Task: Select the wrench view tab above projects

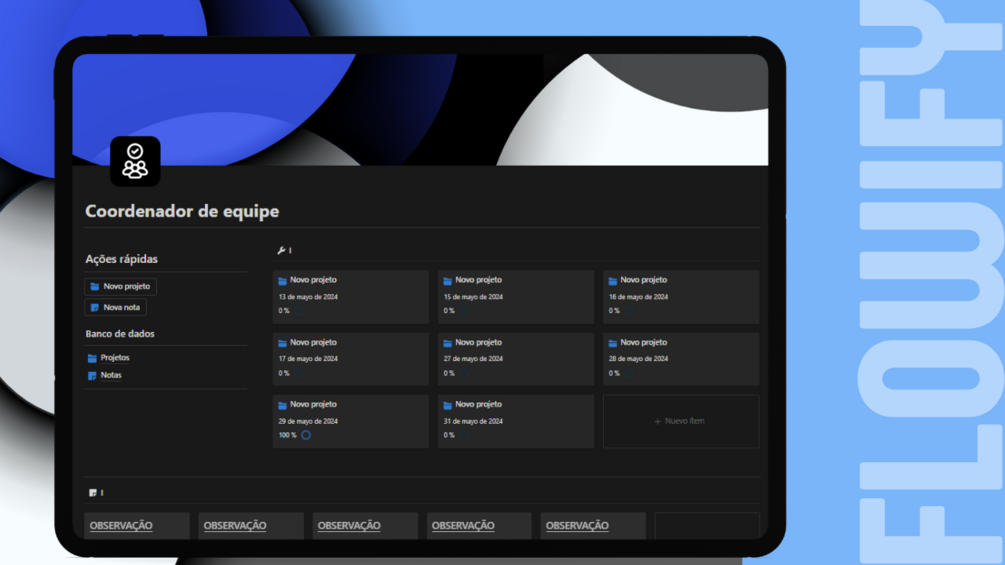Action: pos(284,250)
